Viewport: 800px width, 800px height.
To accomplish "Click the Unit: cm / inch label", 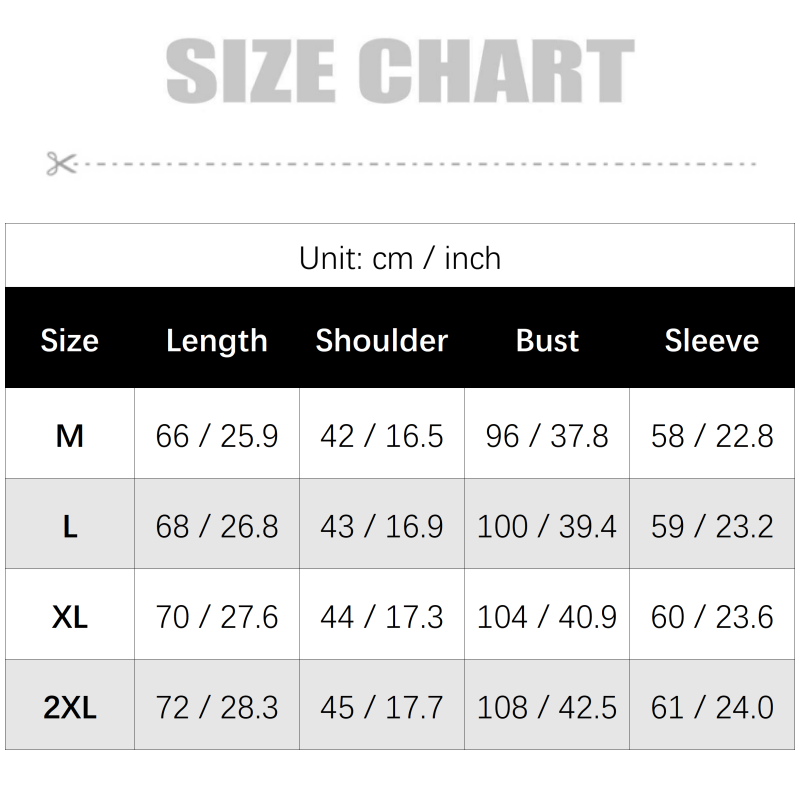I will click(400, 258).
